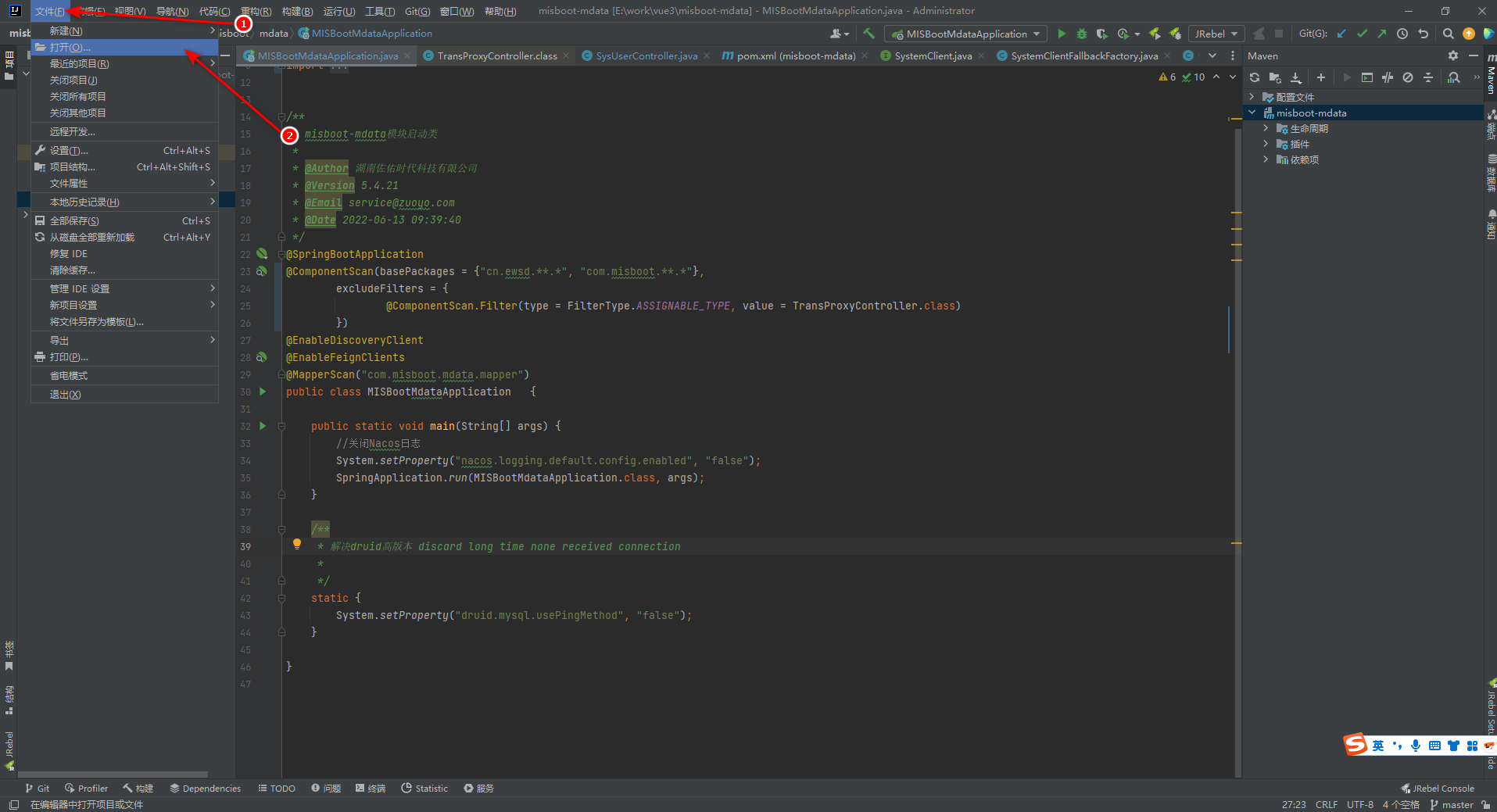Open 终端 tool window
1497x812 pixels.
371,788
